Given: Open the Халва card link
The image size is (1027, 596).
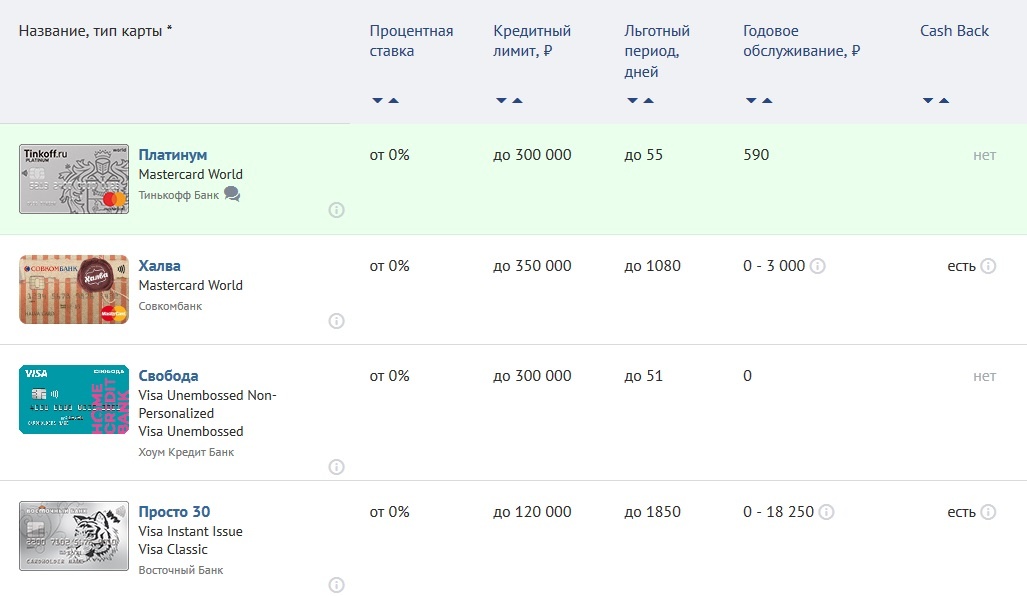Looking at the screenshot, I should (159, 266).
